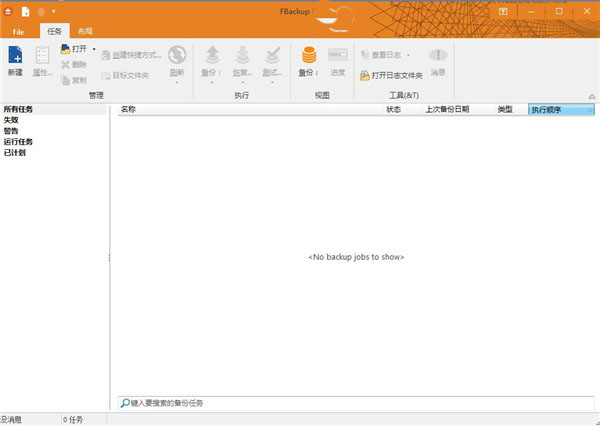Click the Open (打开) folder icon
The width and height of the screenshot is (600, 426).
point(65,49)
